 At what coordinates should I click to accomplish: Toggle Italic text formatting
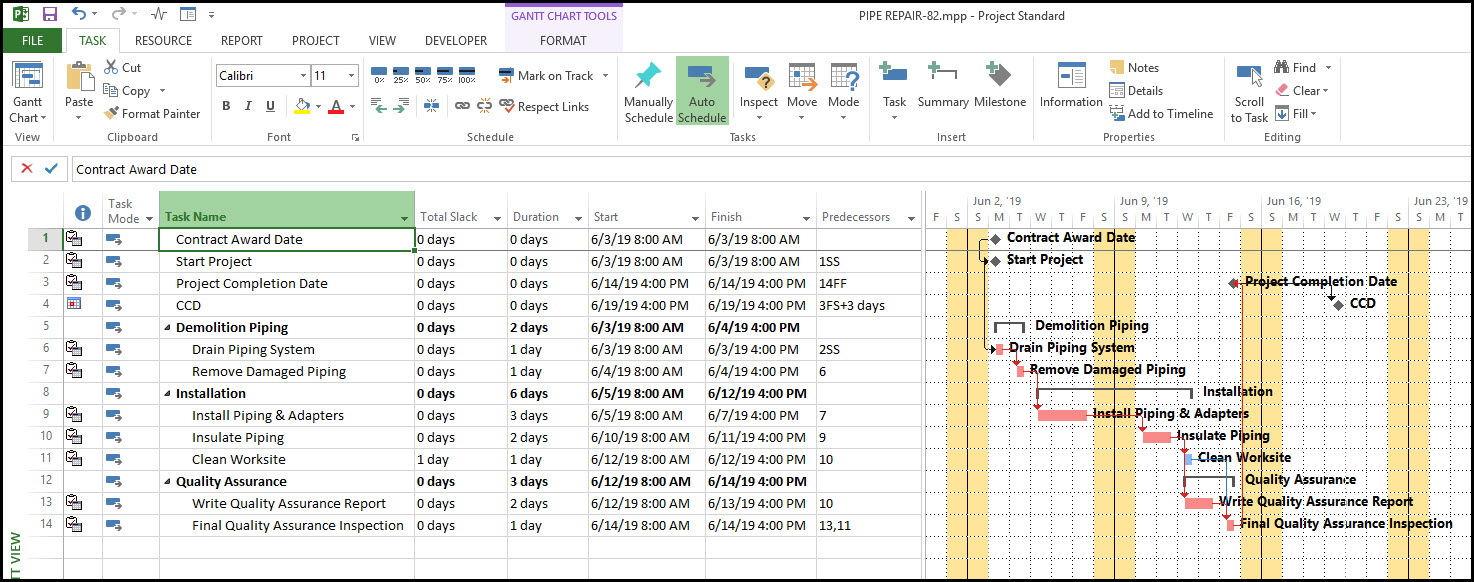pos(248,107)
